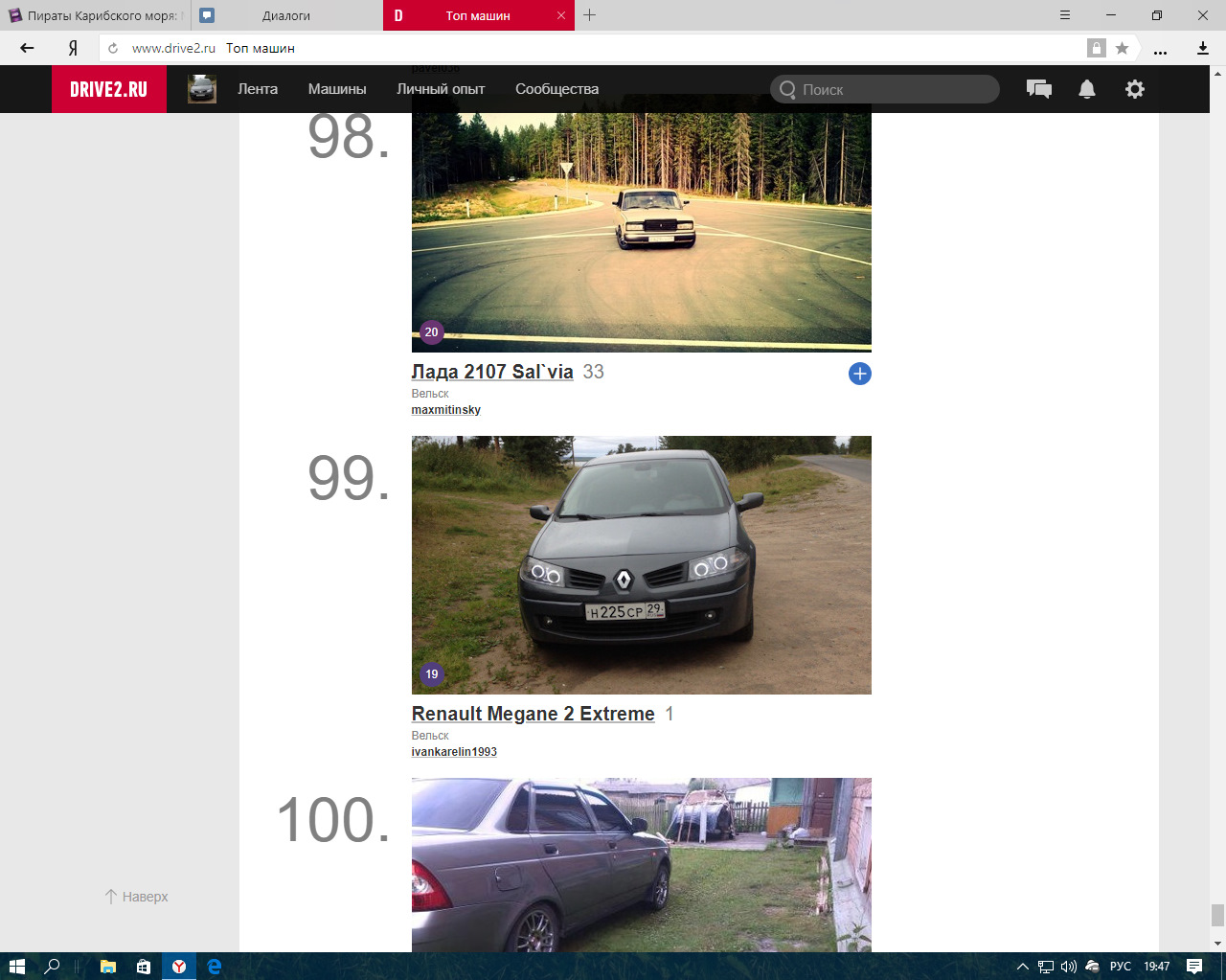
Task: Open the Renault Megane photo thumbnail
Action: [x=642, y=565]
